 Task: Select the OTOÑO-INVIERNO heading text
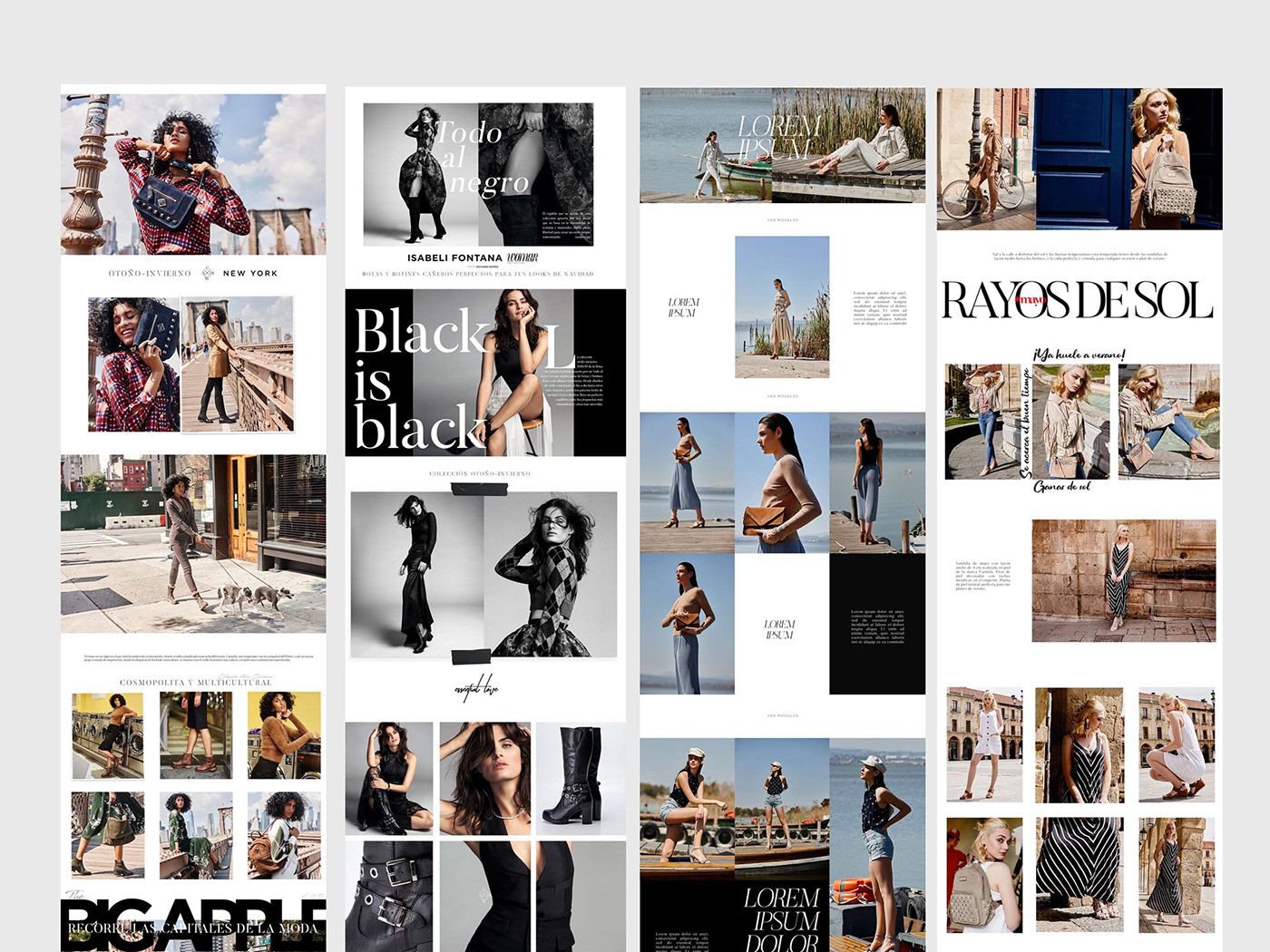150,273
